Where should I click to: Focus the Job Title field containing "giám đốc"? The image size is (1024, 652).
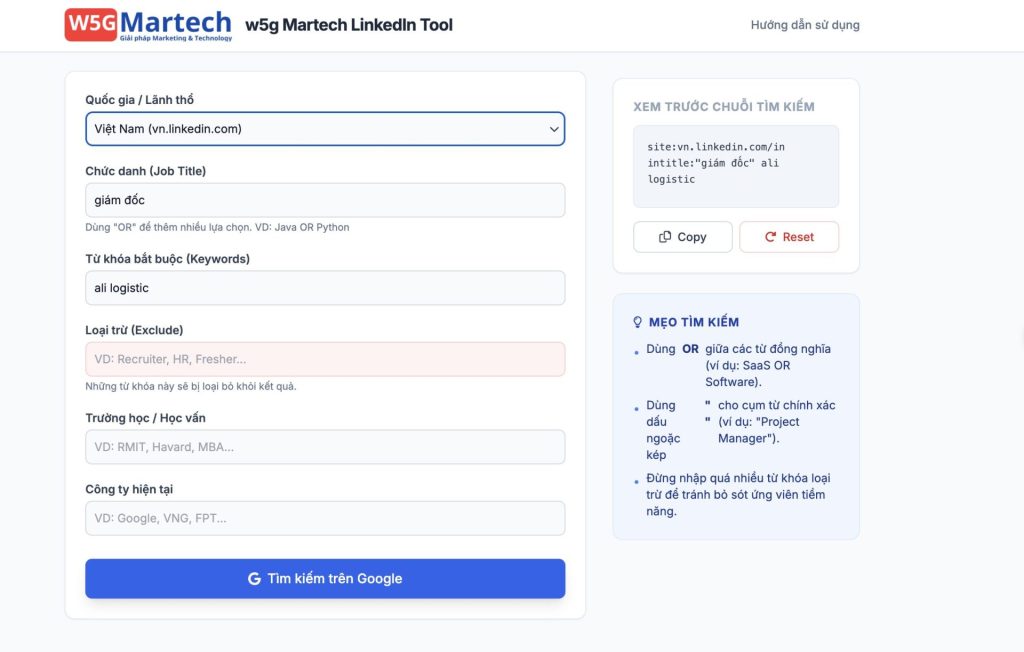[x=325, y=200]
